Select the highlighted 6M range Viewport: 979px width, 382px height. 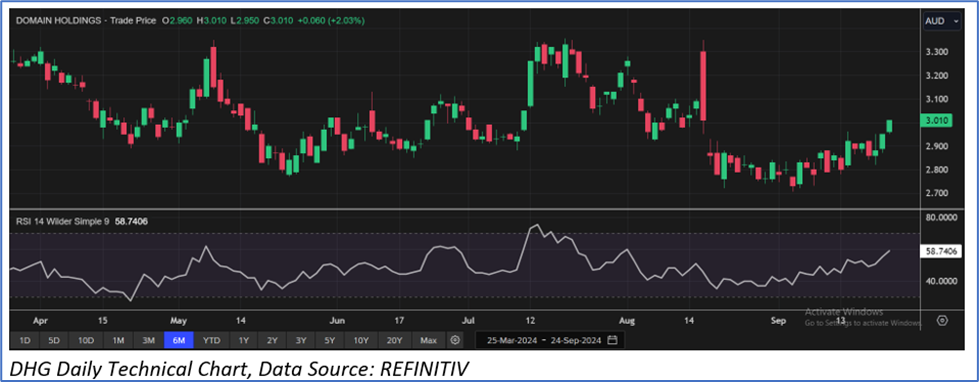pos(179,340)
